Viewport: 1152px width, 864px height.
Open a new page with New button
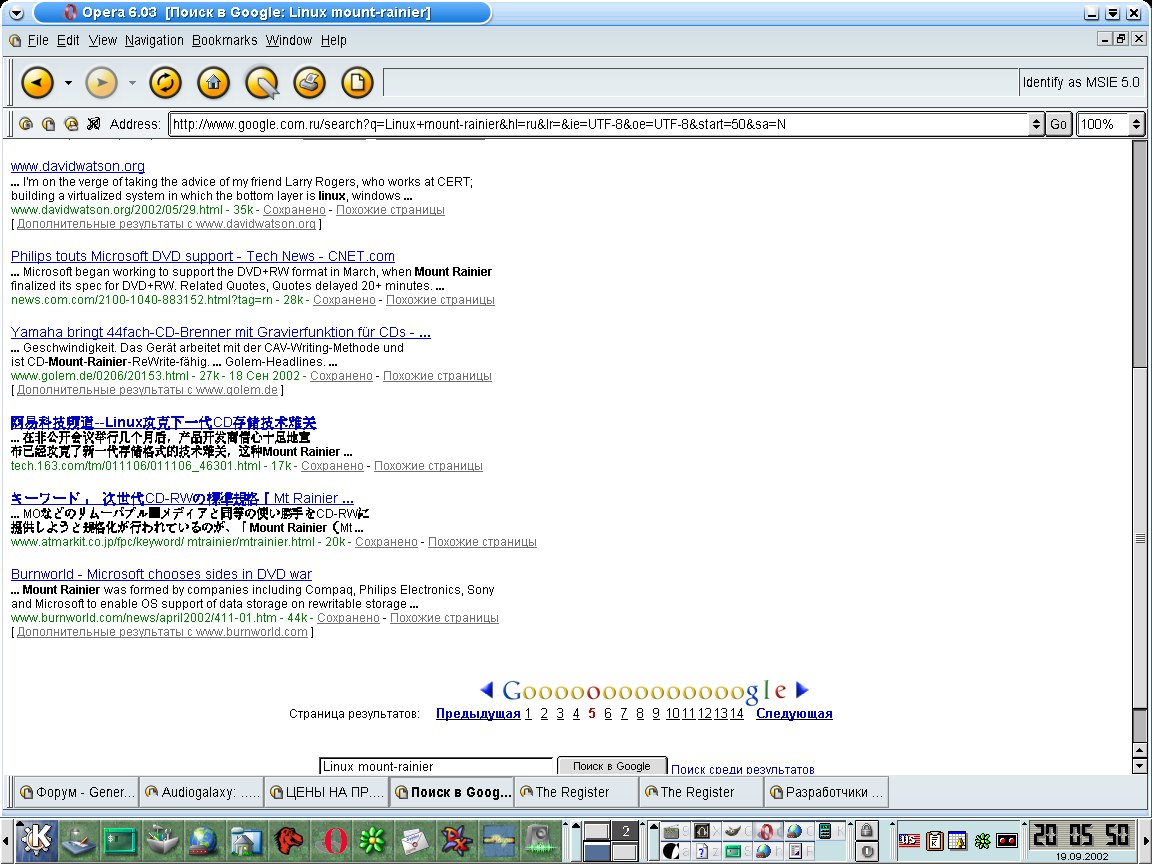(x=358, y=82)
